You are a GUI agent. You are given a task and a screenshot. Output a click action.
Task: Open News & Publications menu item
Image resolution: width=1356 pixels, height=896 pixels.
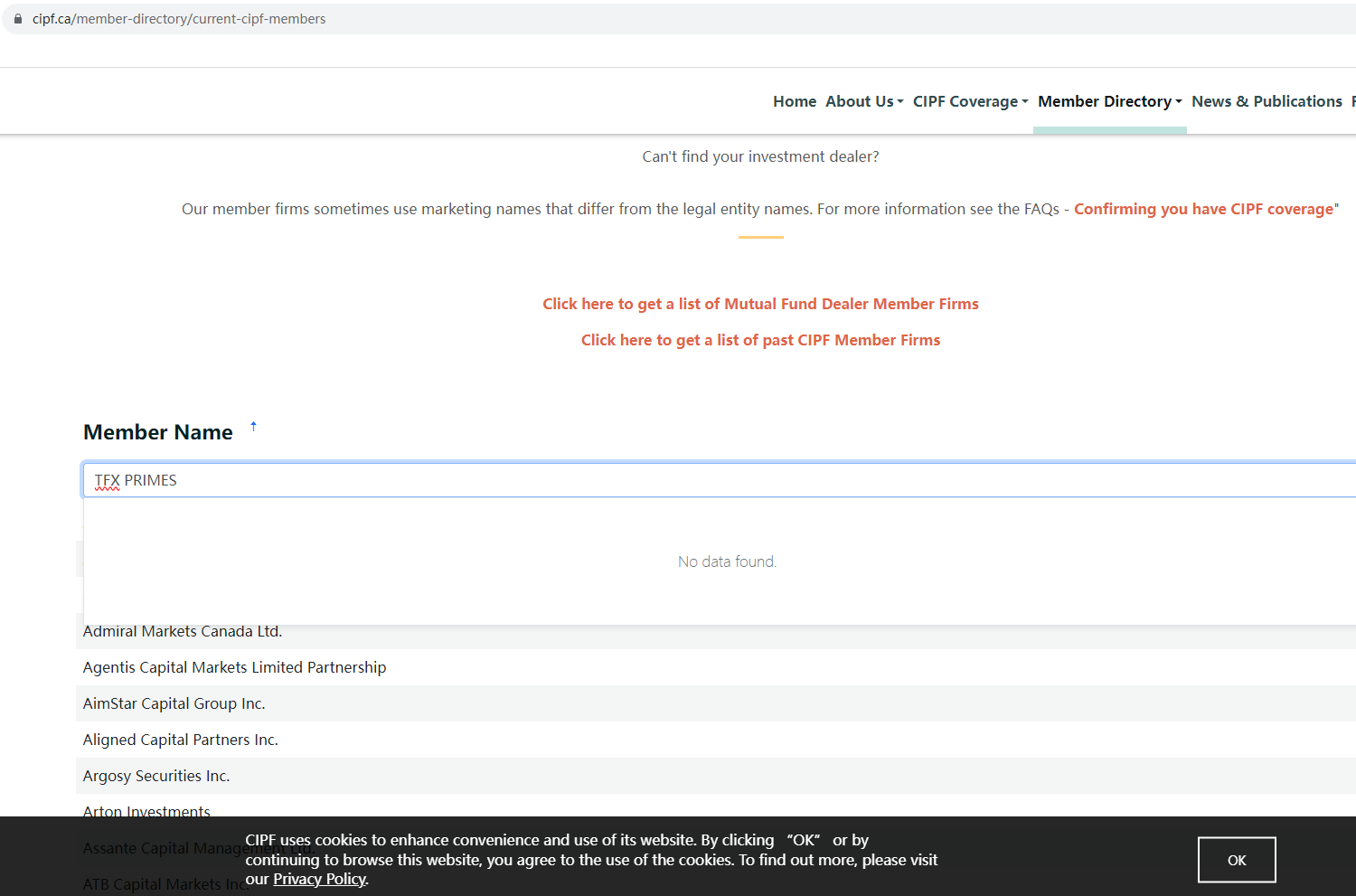tap(1267, 101)
